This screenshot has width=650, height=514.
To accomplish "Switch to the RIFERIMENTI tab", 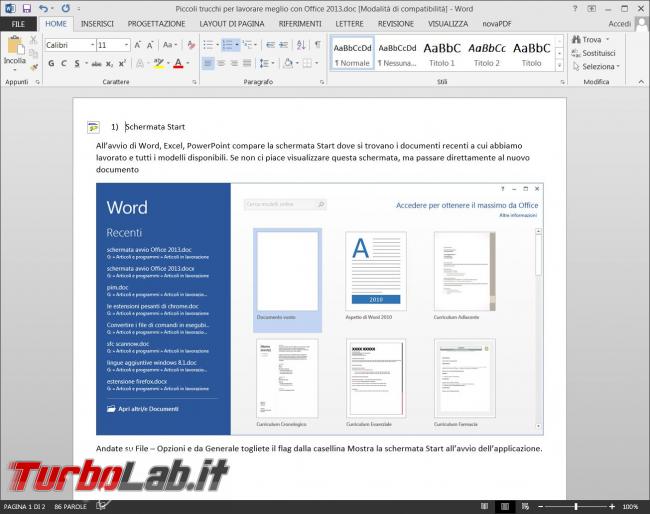I will point(300,24).
